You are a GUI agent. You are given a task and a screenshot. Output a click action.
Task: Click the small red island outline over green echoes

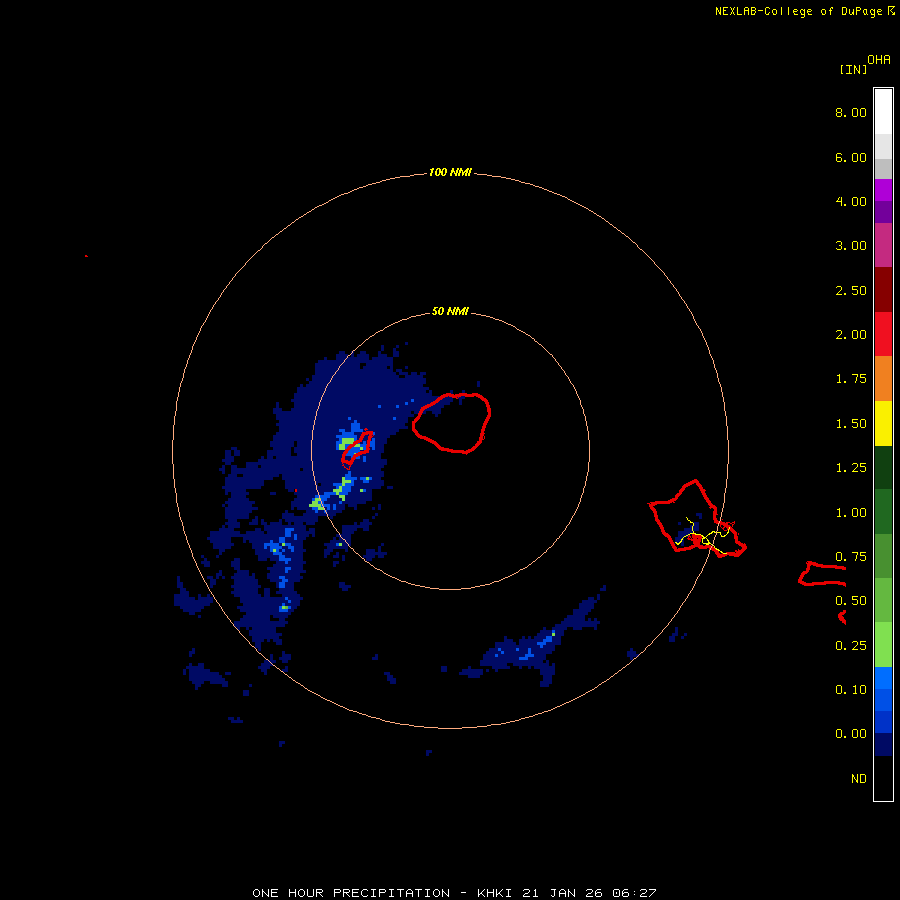(x=357, y=449)
